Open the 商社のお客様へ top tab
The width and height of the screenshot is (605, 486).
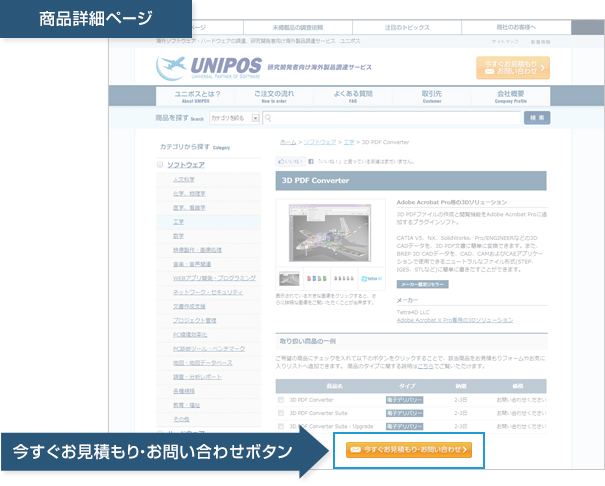point(516,27)
